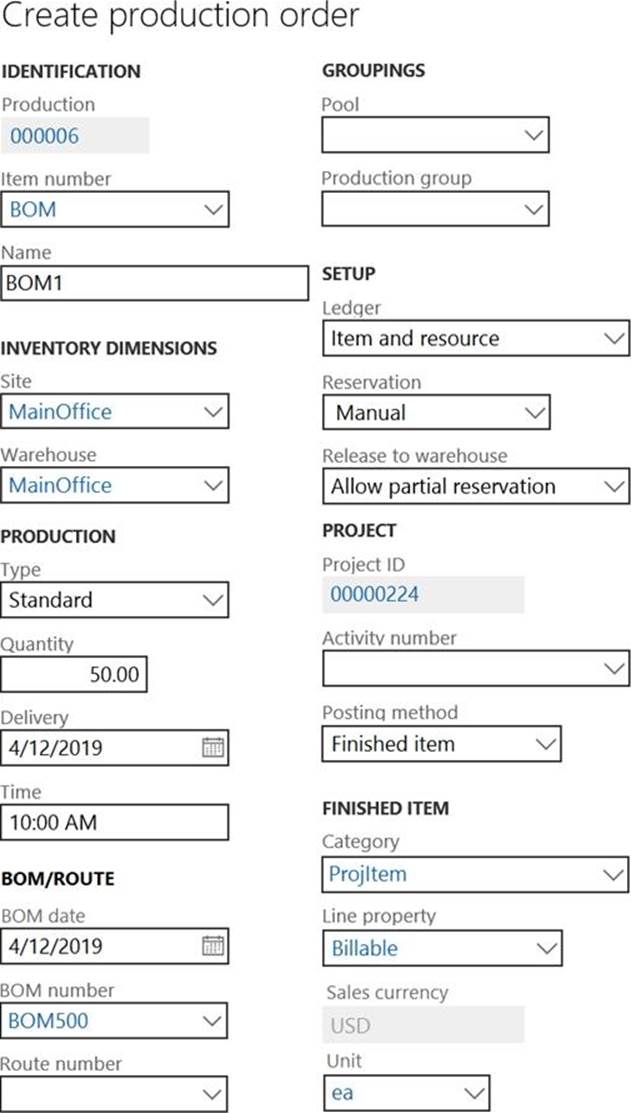Viewport: 631px width, 1113px height.
Task: Open the Reservation dropdown
Action: click(x=534, y=412)
